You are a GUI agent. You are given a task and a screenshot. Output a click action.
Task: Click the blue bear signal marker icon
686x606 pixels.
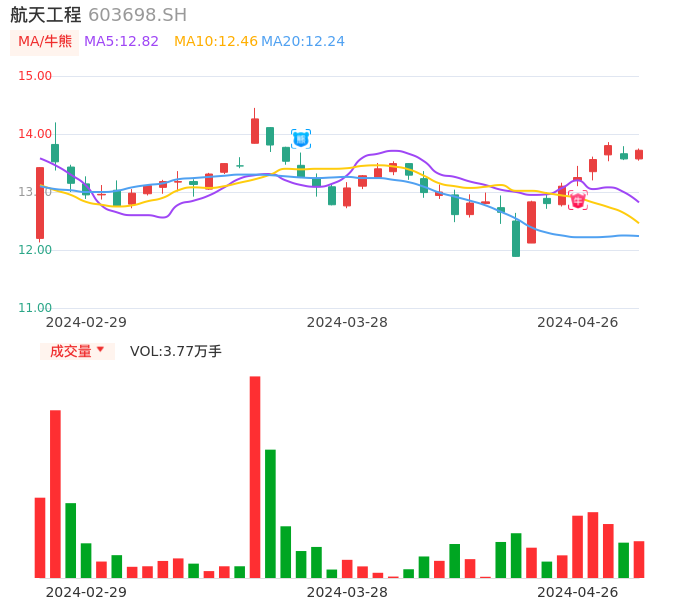click(x=300, y=139)
